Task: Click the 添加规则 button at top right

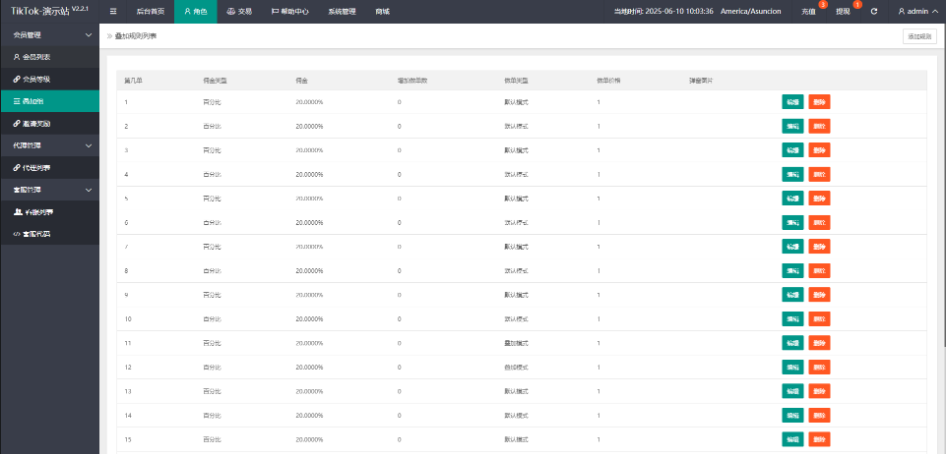Action: click(919, 37)
